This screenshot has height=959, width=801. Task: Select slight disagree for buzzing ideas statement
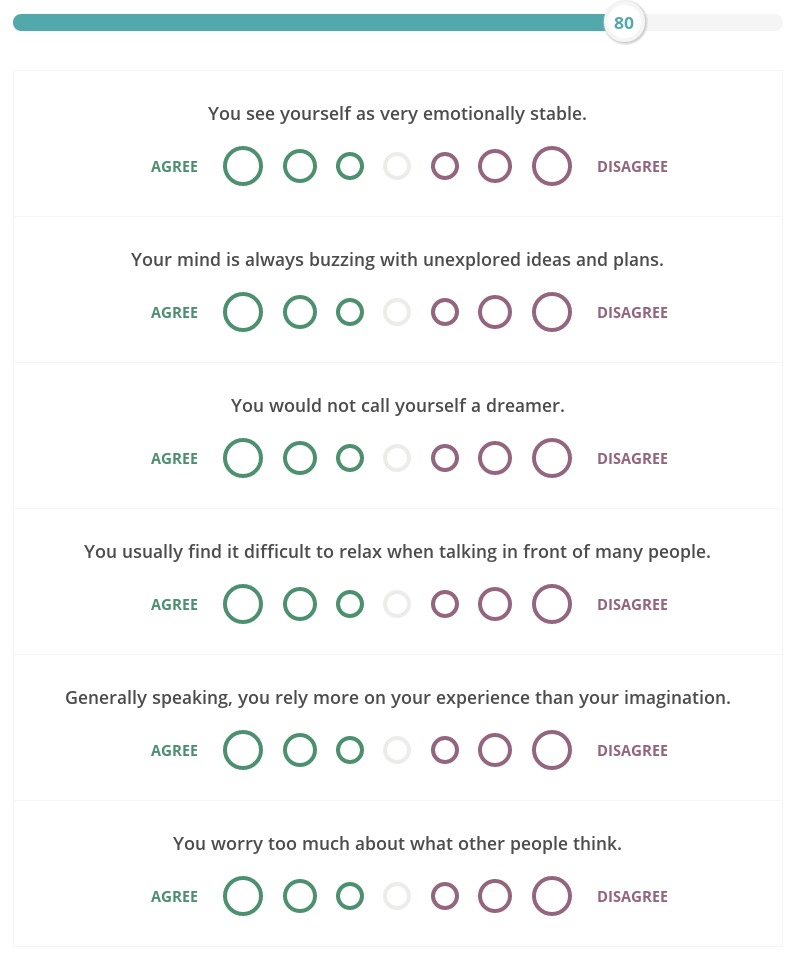click(445, 312)
